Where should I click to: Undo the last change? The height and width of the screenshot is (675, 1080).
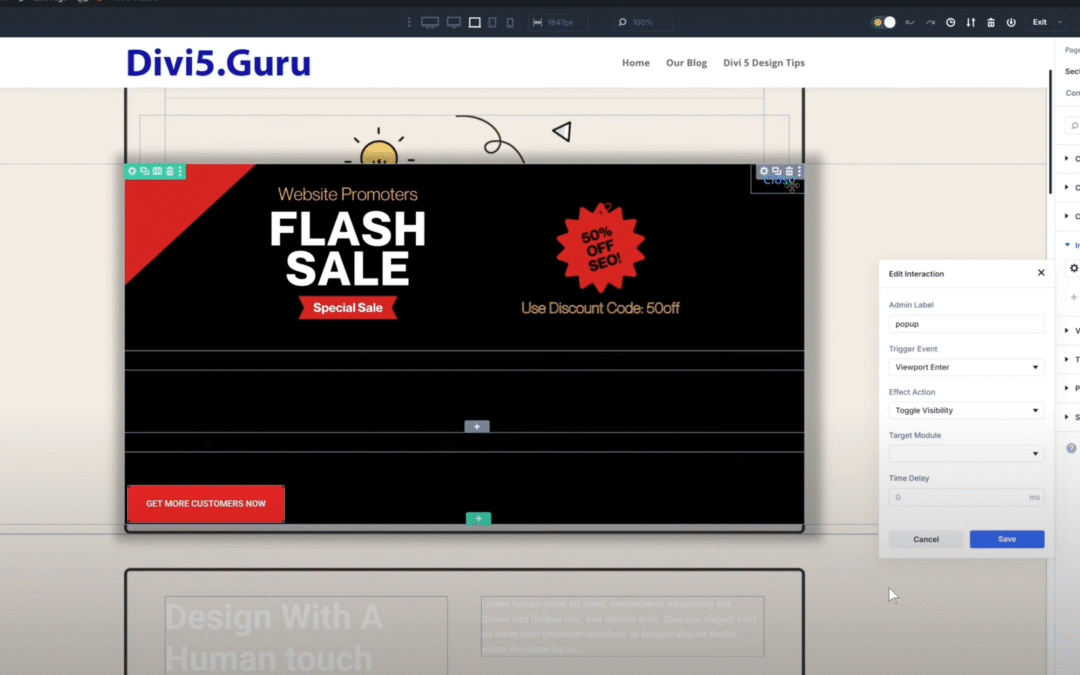[x=910, y=21]
